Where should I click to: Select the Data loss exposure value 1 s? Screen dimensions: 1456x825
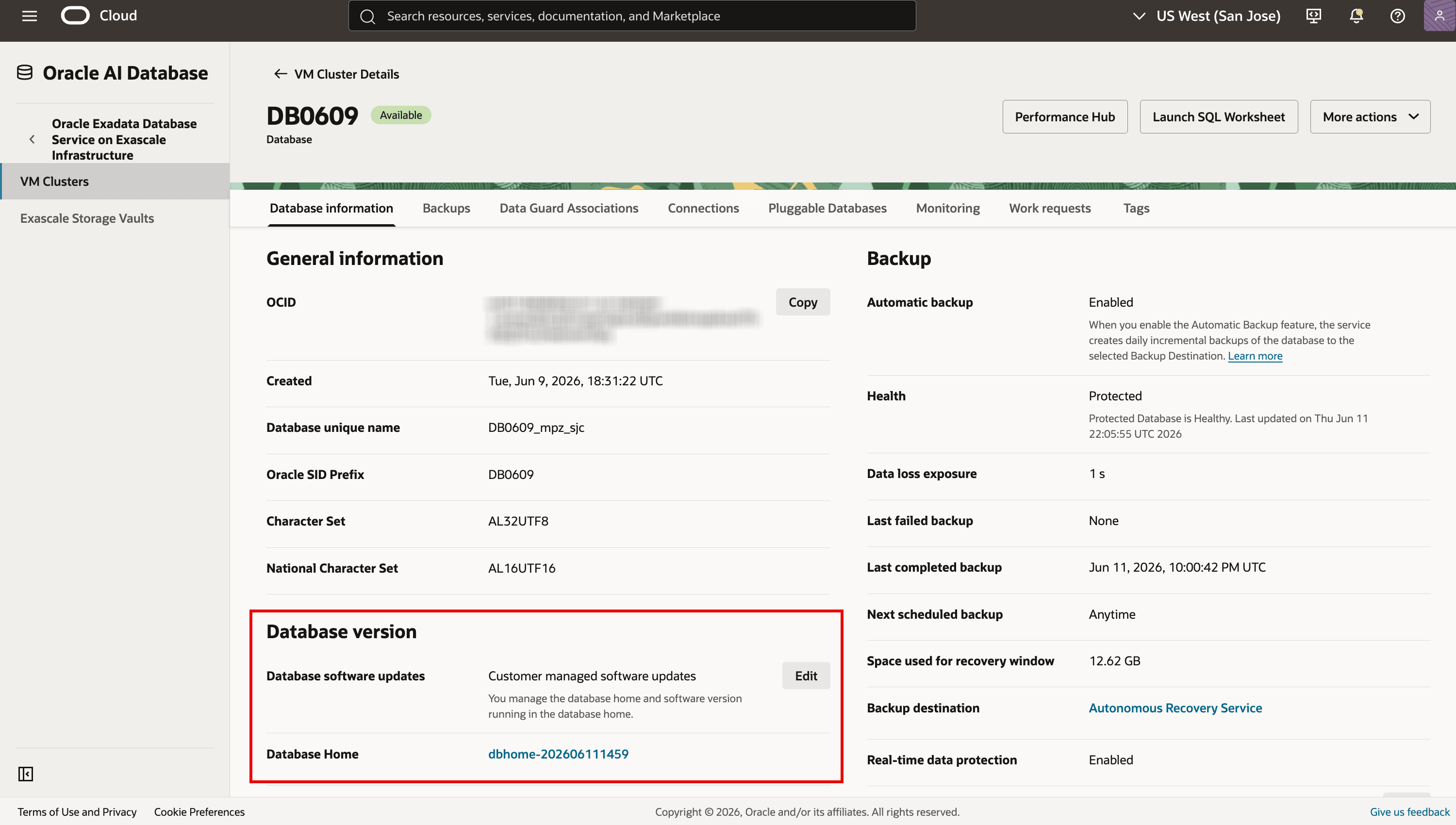(x=1097, y=474)
